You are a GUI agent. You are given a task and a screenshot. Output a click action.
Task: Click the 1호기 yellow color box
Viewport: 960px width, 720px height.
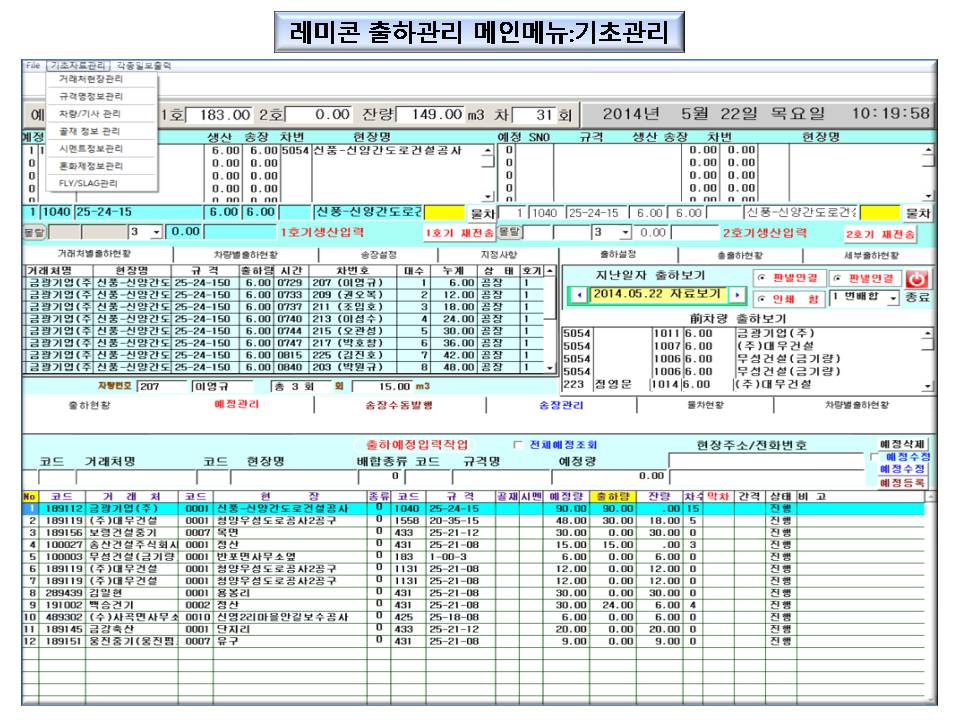point(444,212)
